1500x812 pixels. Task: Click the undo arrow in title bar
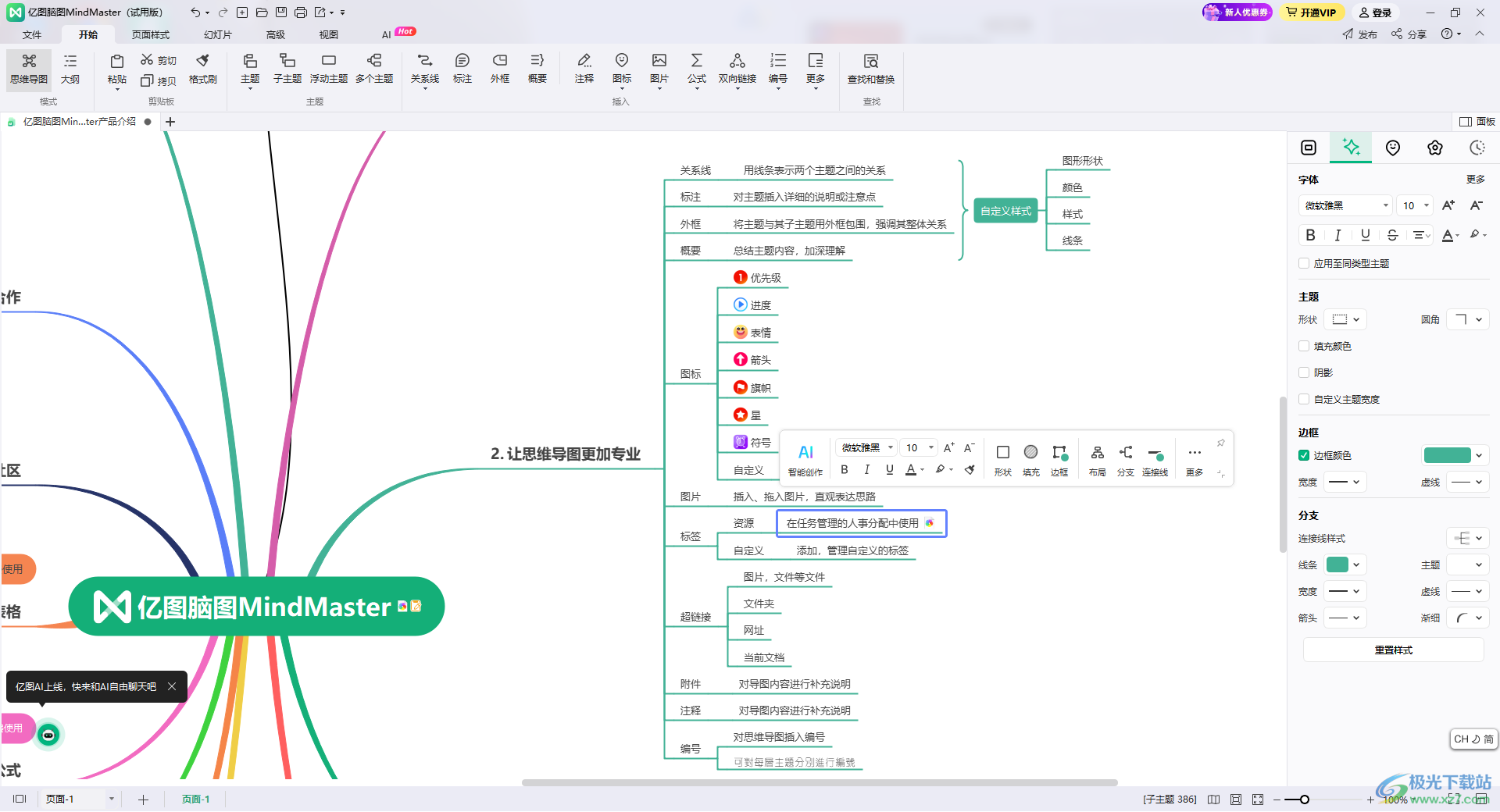pyautogui.click(x=195, y=12)
